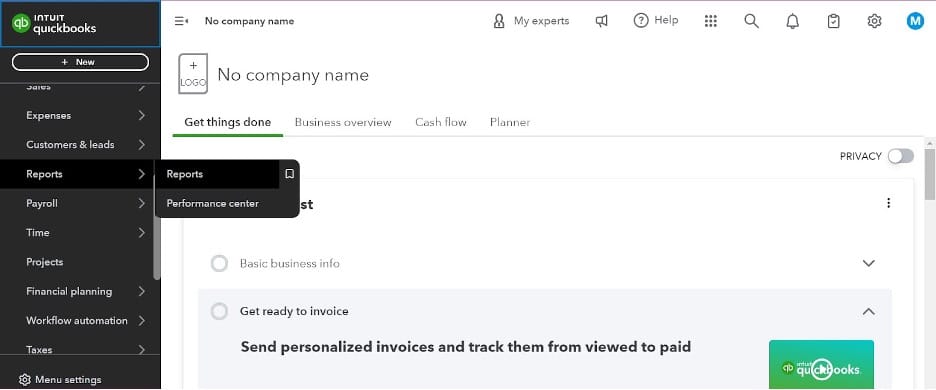
Task: Expand the Reports sidebar chevron
Action: (141, 174)
